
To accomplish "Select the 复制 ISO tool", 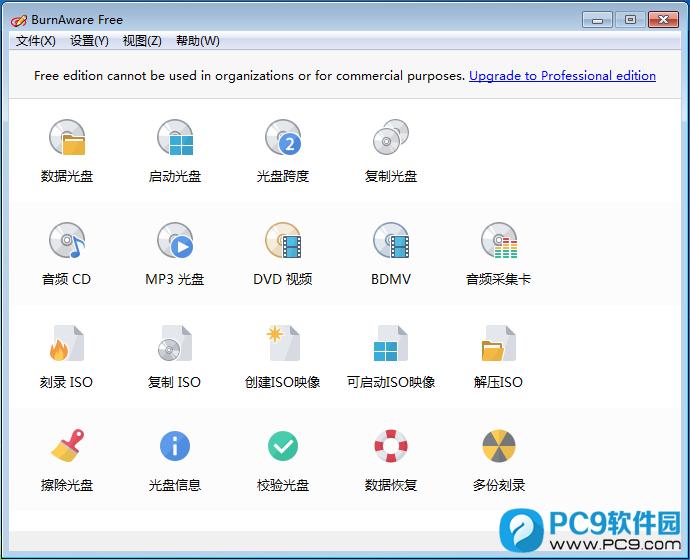I will (175, 357).
